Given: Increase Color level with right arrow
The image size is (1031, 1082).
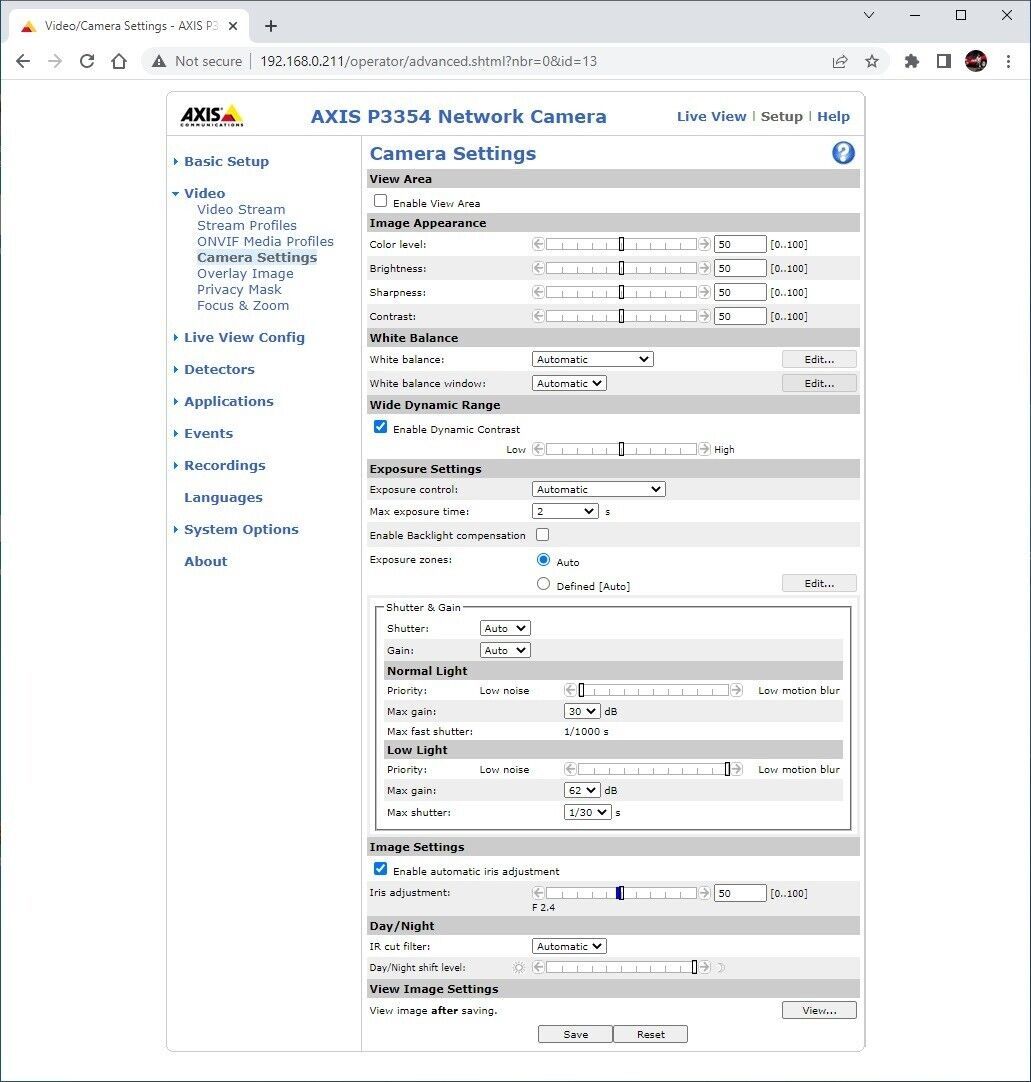Looking at the screenshot, I should tap(704, 244).
